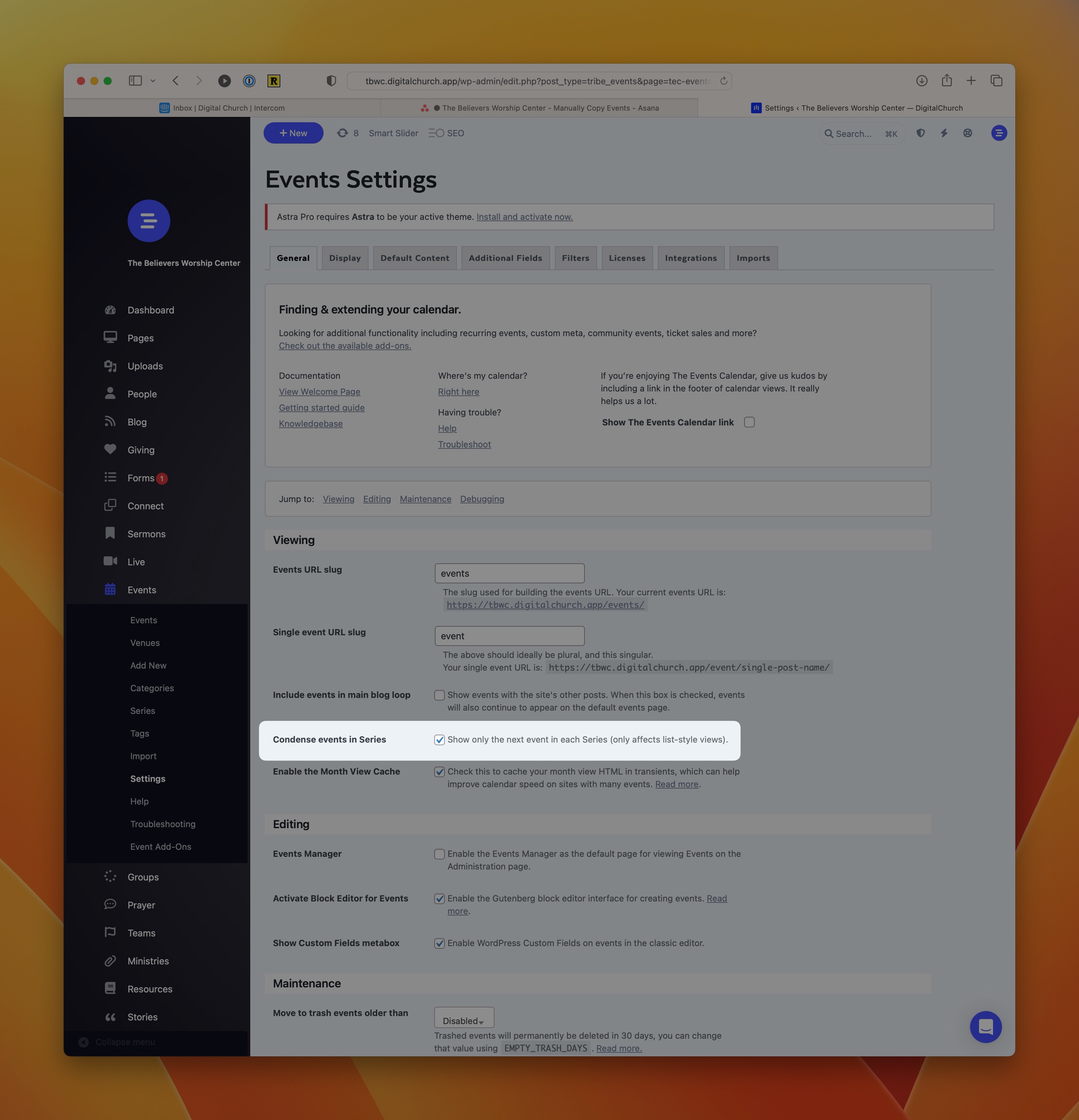1079x1120 pixels.
Task: Open the privacy shield icon beside address bar
Action: tap(331, 81)
